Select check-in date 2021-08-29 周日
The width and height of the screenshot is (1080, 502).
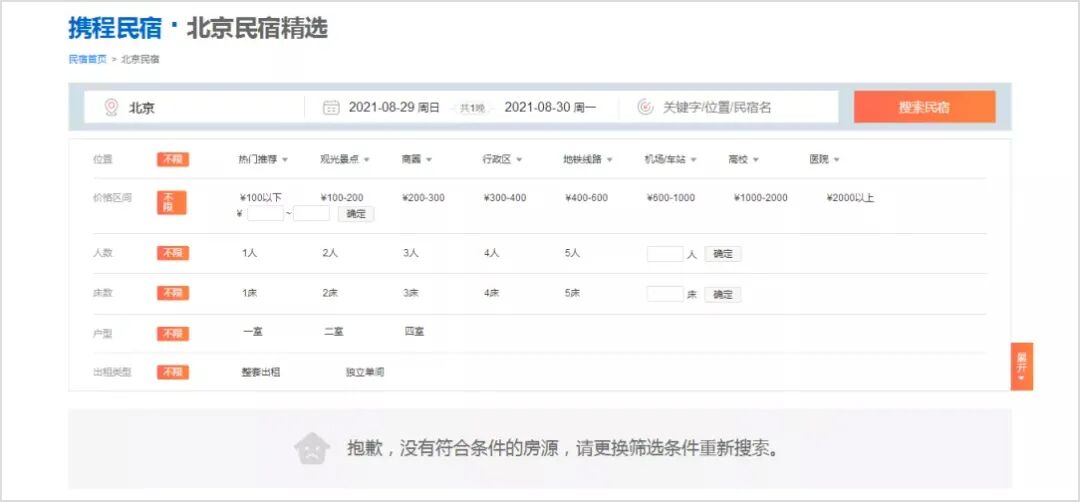pyautogui.click(x=394, y=107)
